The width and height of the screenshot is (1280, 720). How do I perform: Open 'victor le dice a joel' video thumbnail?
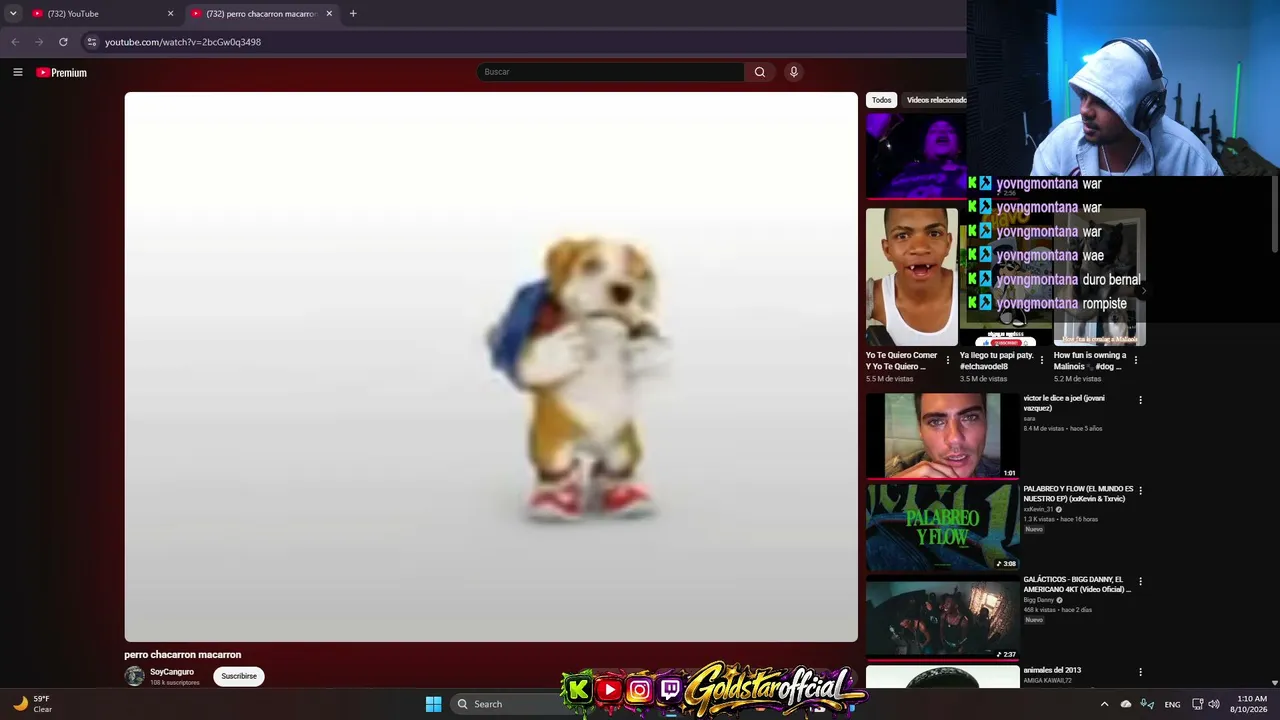(x=943, y=436)
